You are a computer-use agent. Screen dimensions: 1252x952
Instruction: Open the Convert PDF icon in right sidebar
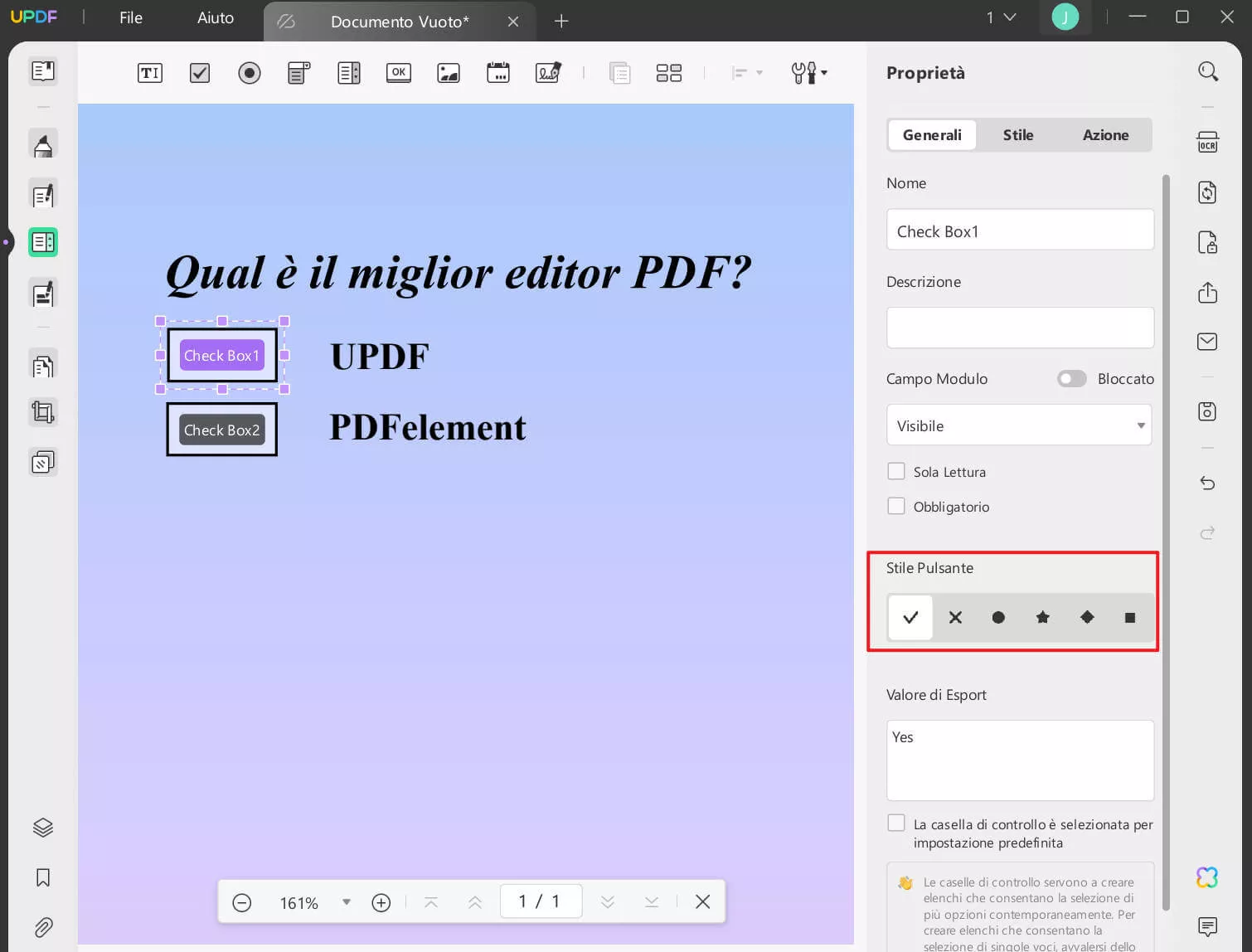pyautogui.click(x=1208, y=192)
